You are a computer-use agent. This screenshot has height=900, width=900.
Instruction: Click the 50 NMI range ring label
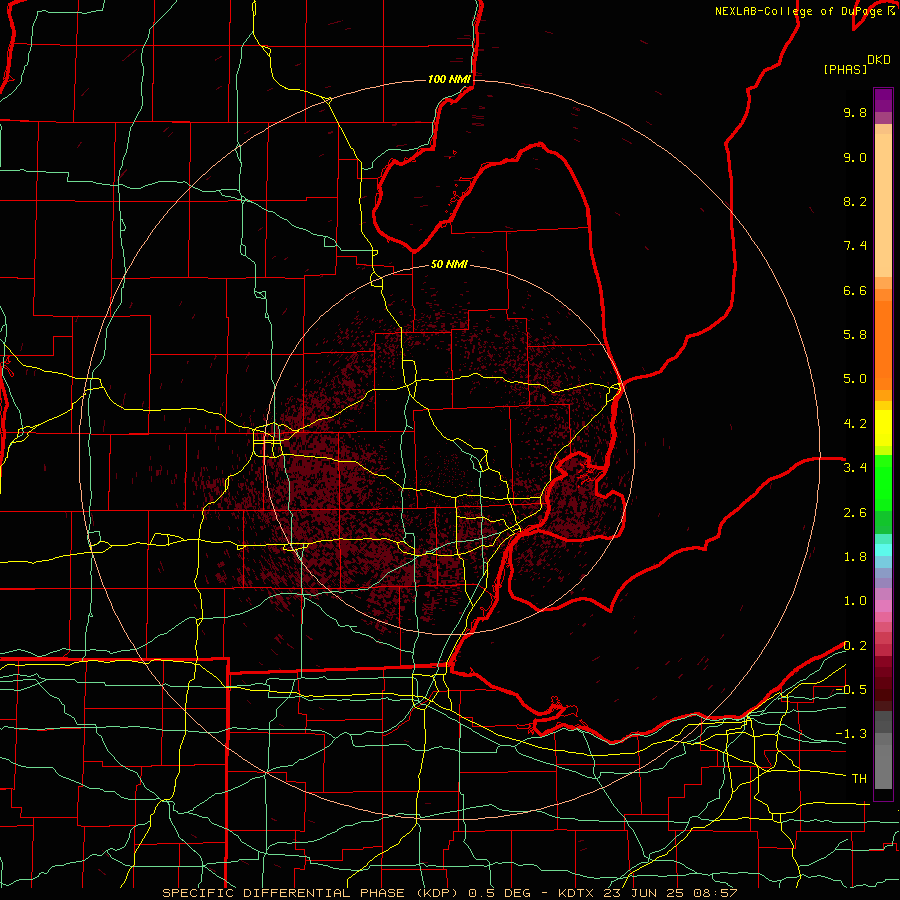449,264
